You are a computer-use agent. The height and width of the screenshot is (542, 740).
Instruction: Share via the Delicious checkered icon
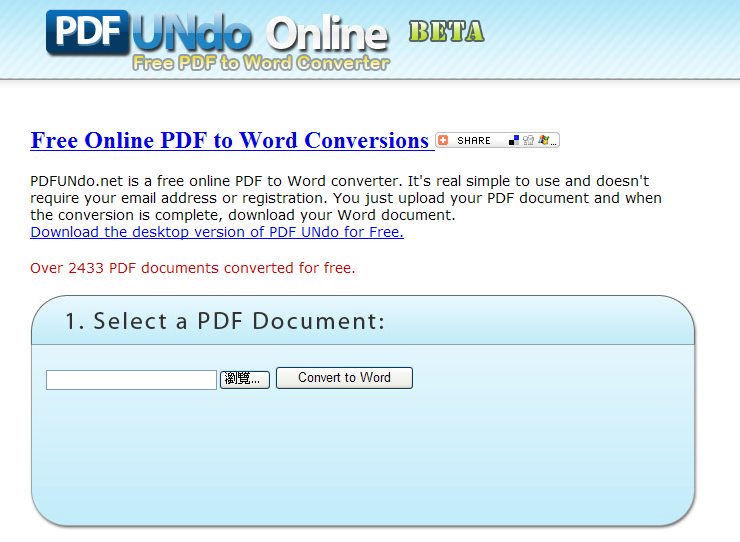(x=514, y=140)
